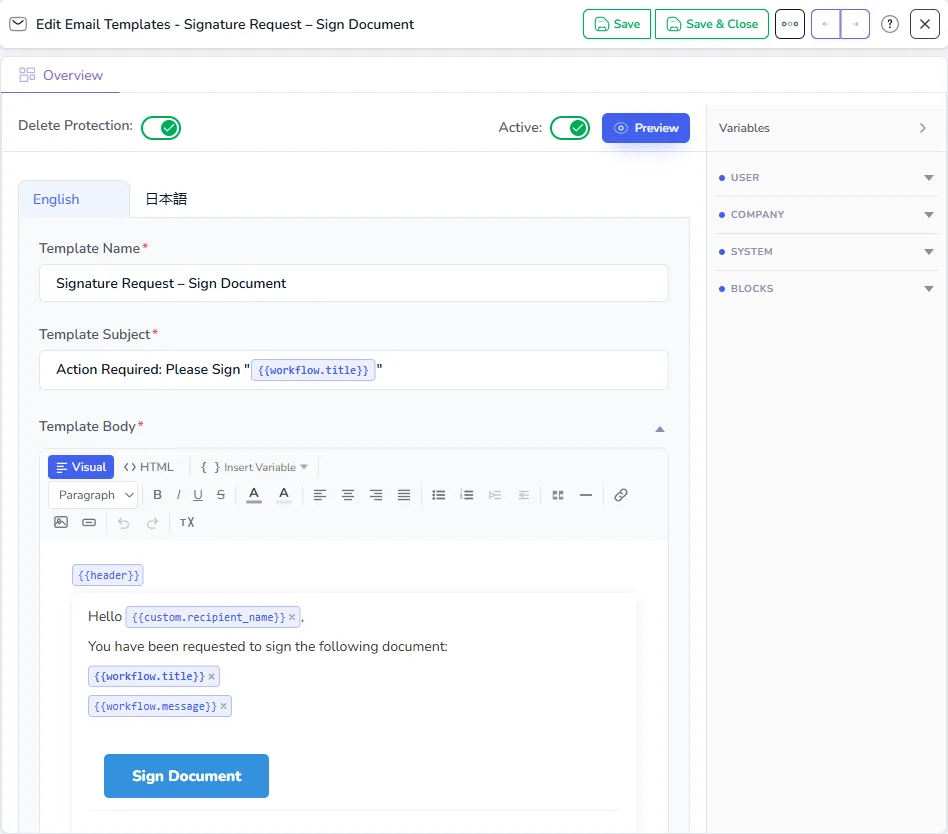Click Save & Close
The width and height of the screenshot is (948, 834).
click(x=712, y=24)
